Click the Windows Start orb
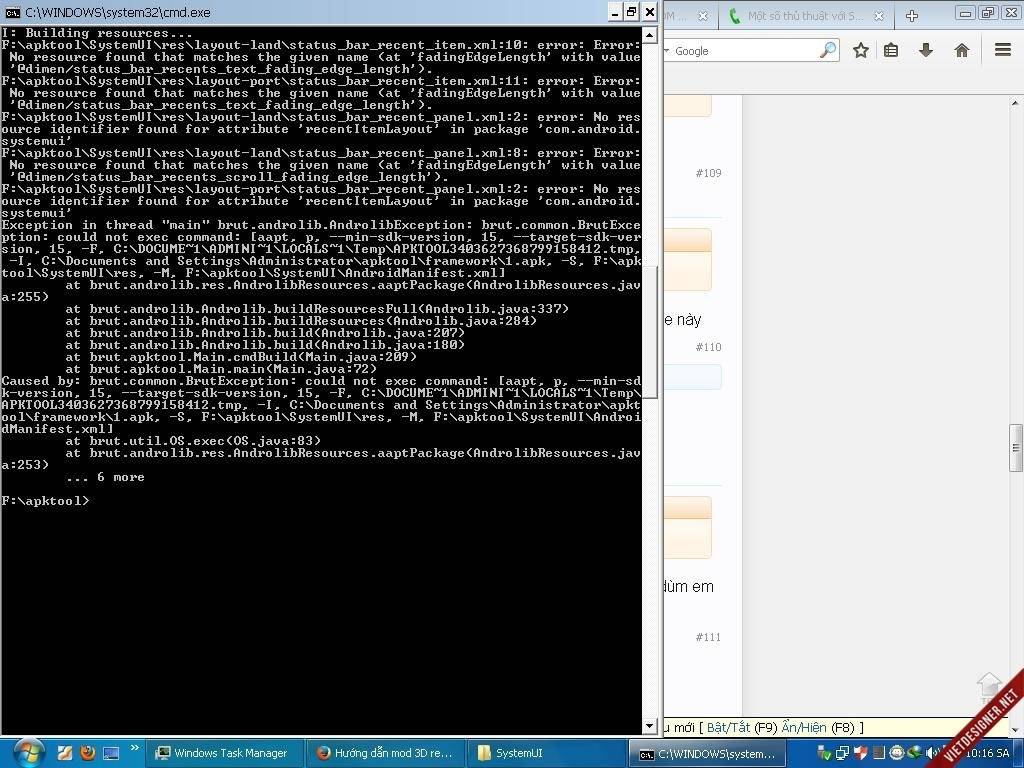Viewport: 1024px width, 768px height. pos(27,752)
